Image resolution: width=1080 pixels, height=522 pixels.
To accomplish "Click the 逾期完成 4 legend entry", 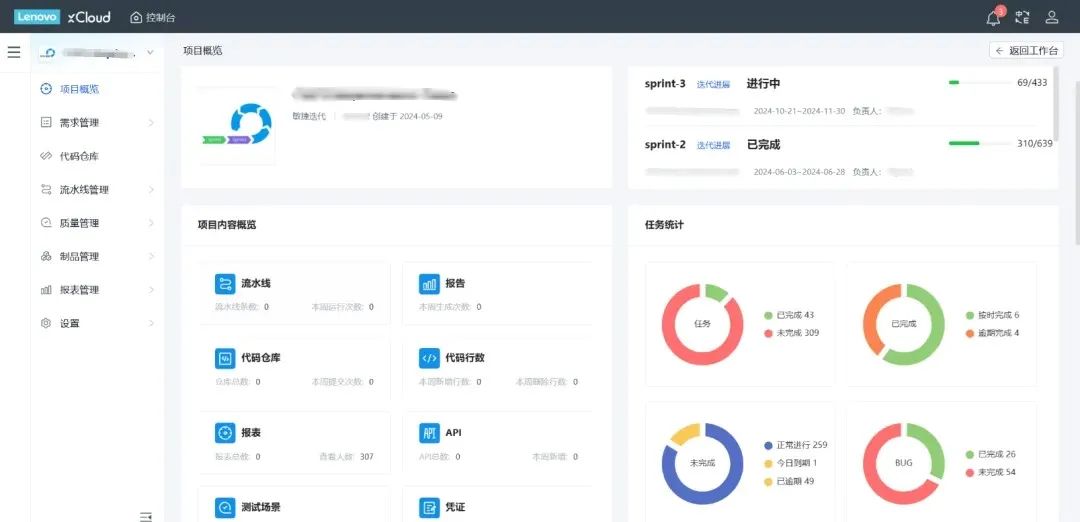I will click(993, 333).
